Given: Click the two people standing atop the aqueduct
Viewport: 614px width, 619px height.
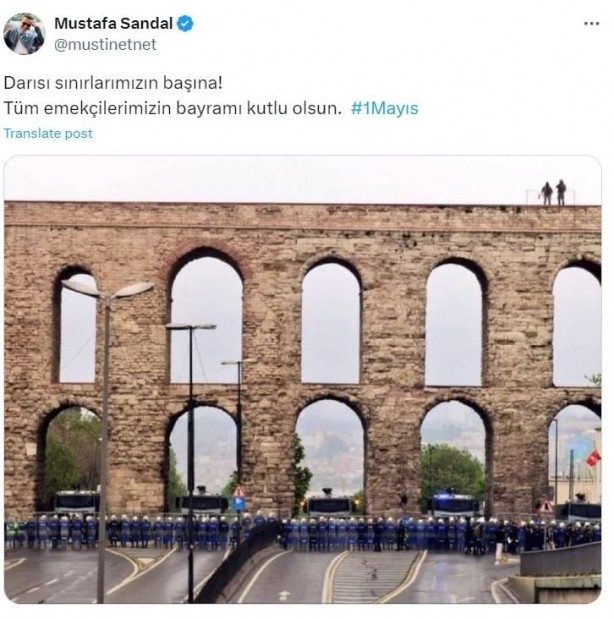Looking at the screenshot, I should click(x=553, y=193).
